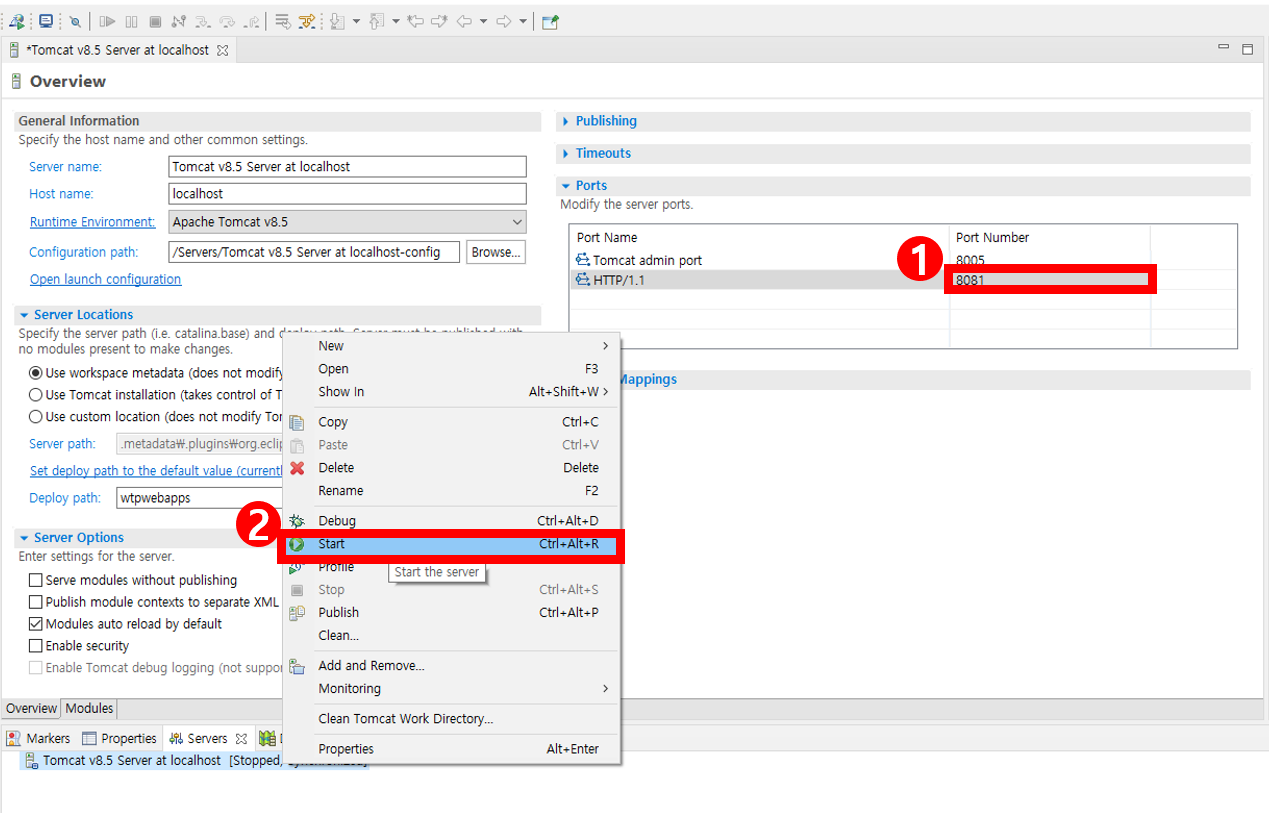Click the Disconnect toolbar icon
The height and width of the screenshot is (813, 1269).
pos(178,21)
